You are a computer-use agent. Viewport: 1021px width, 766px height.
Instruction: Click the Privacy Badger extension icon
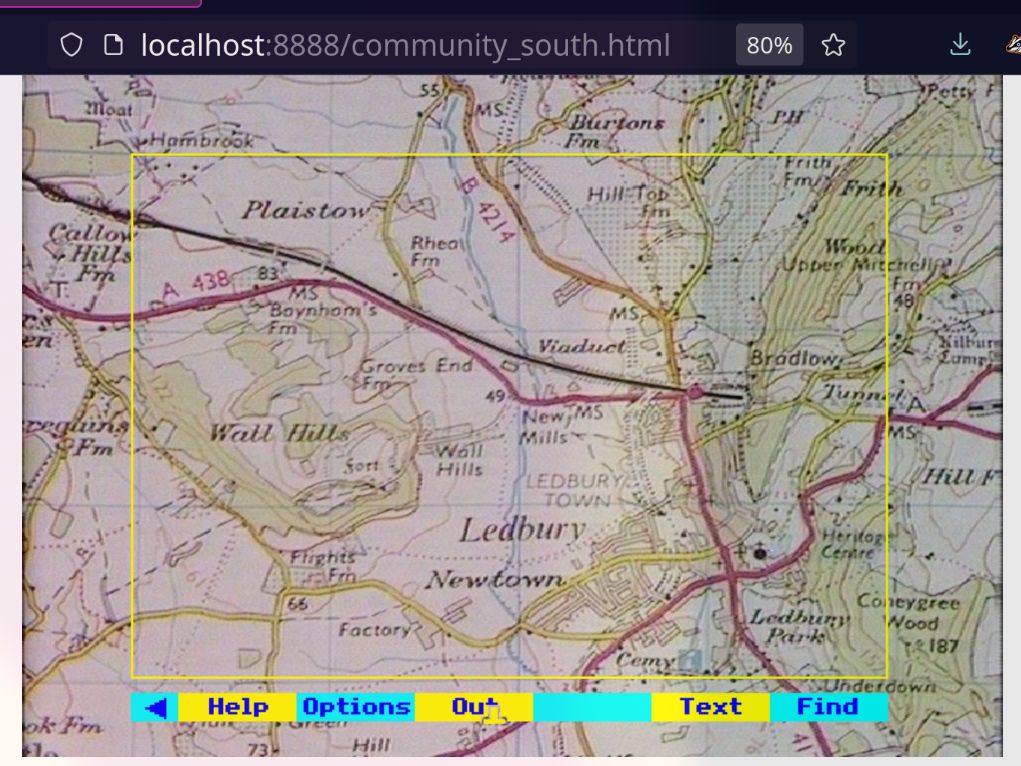point(1012,45)
